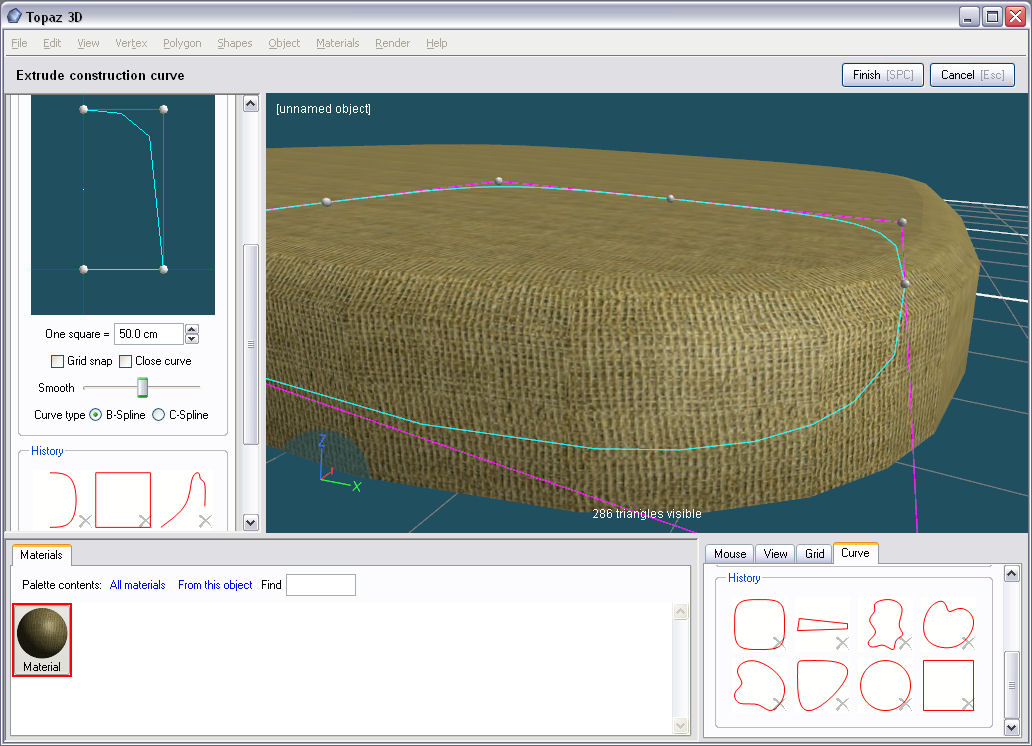Screen dimensions: 1032x746
Task: Choose the thin wedge curve in History
Action: pyautogui.click(x=822, y=625)
